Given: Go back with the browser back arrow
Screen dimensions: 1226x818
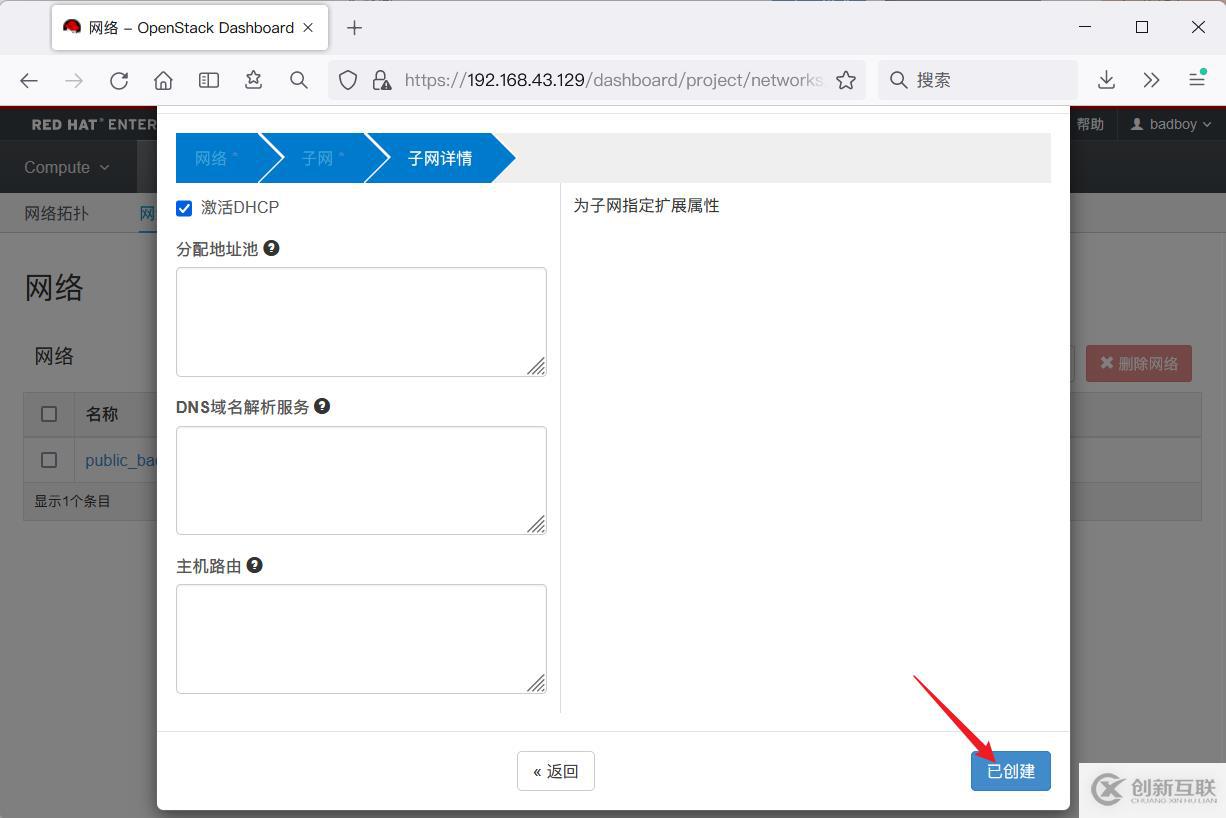Looking at the screenshot, I should pyautogui.click(x=29, y=80).
